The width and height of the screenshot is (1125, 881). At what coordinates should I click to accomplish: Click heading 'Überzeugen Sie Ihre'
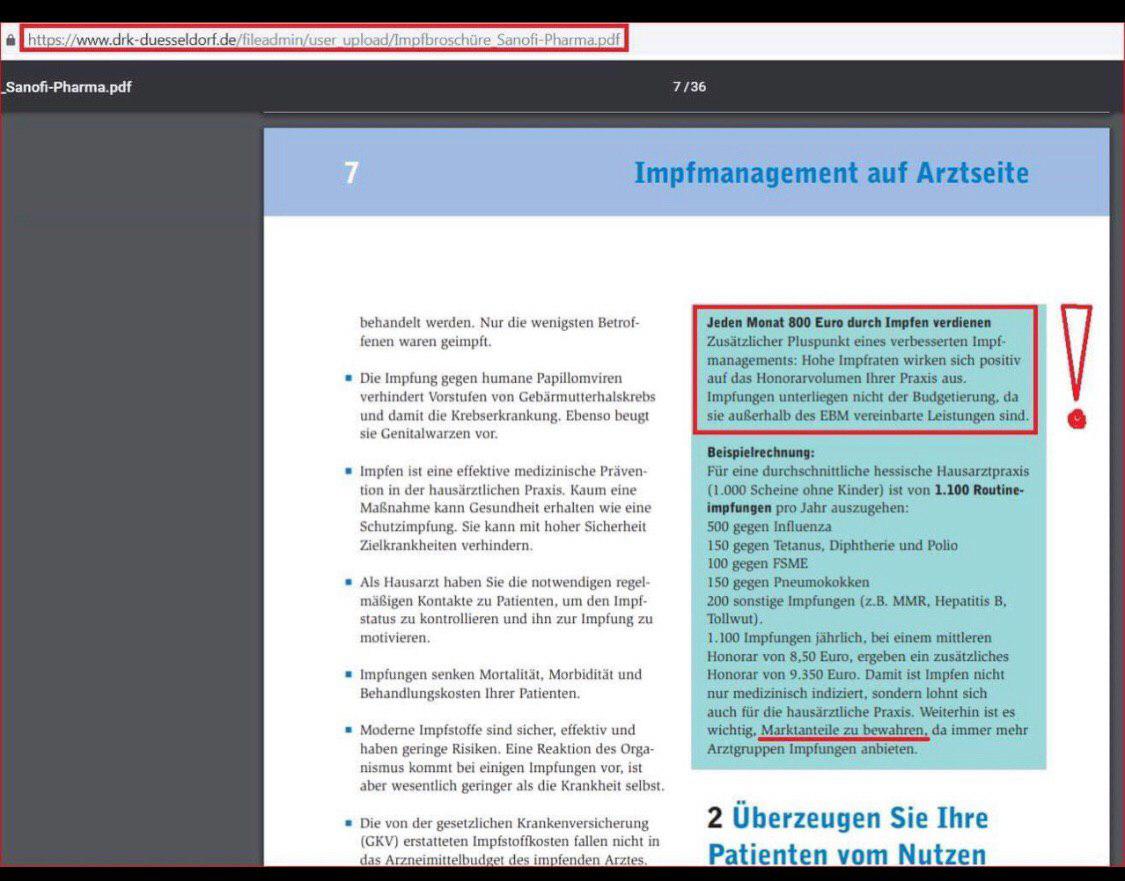pos(860,818)
